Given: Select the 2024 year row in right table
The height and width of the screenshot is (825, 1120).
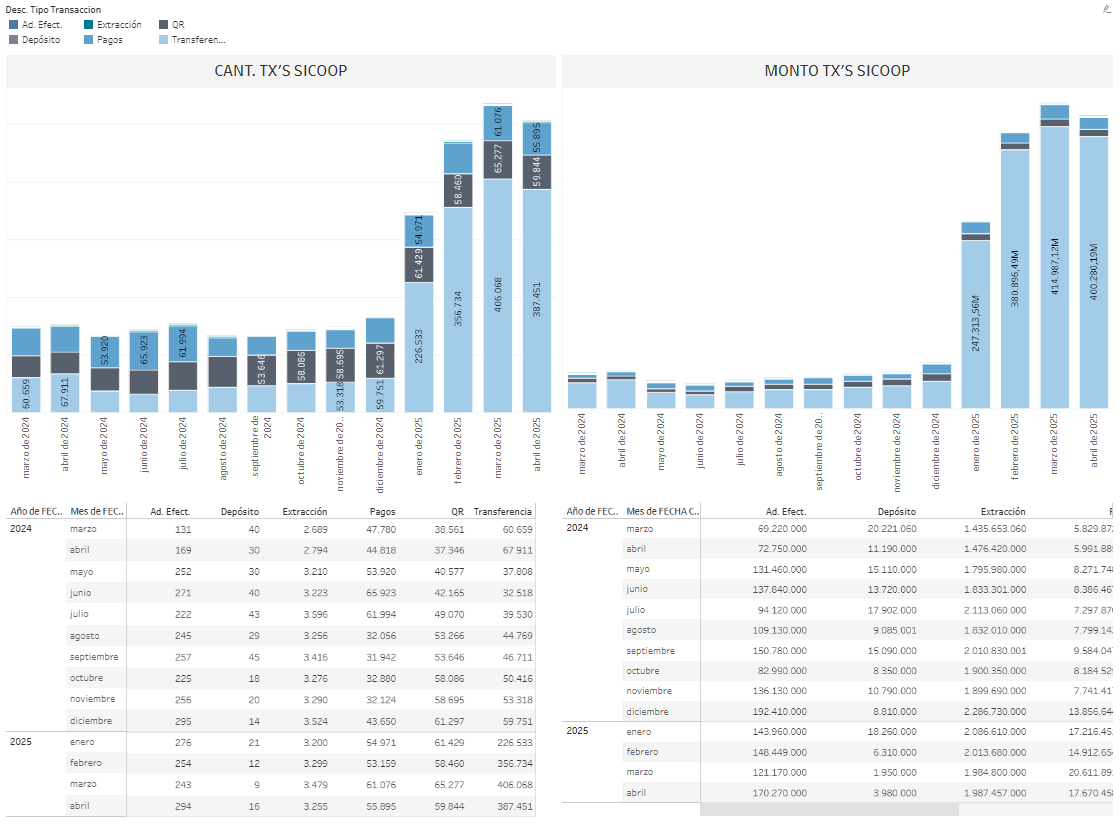Looking at the screenshot, I should click(x=578, y=528).
